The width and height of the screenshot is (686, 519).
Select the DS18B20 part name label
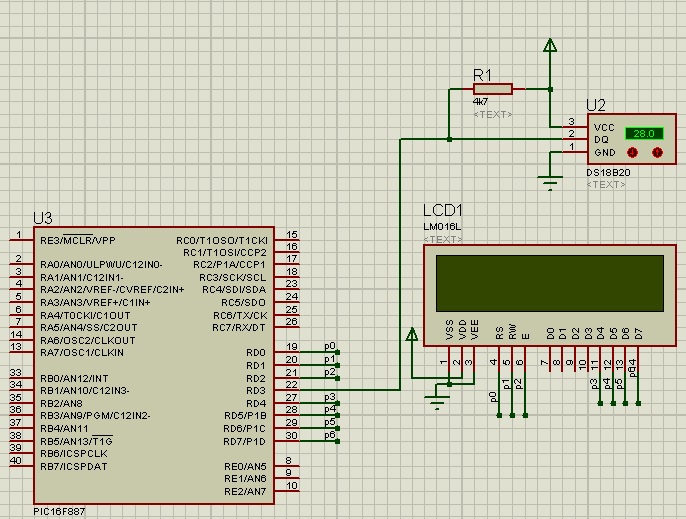pyautogui.click(x=609, y=173)
